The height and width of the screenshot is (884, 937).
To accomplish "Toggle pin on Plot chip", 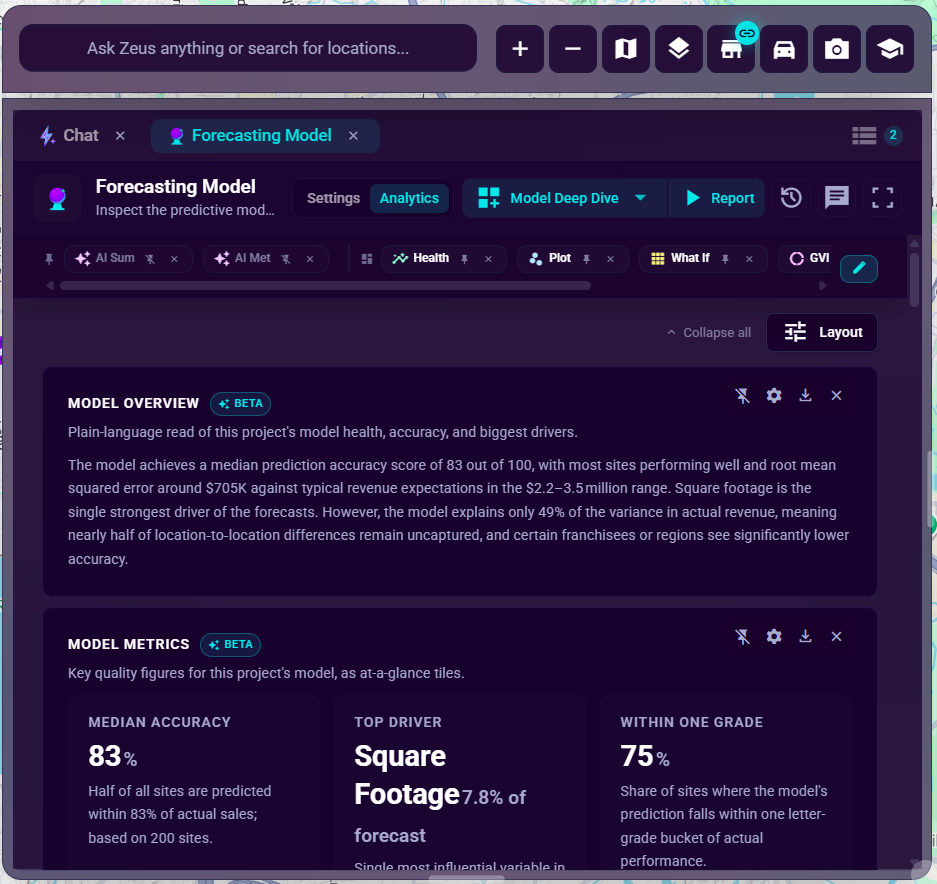I will (x=587, y=259).
